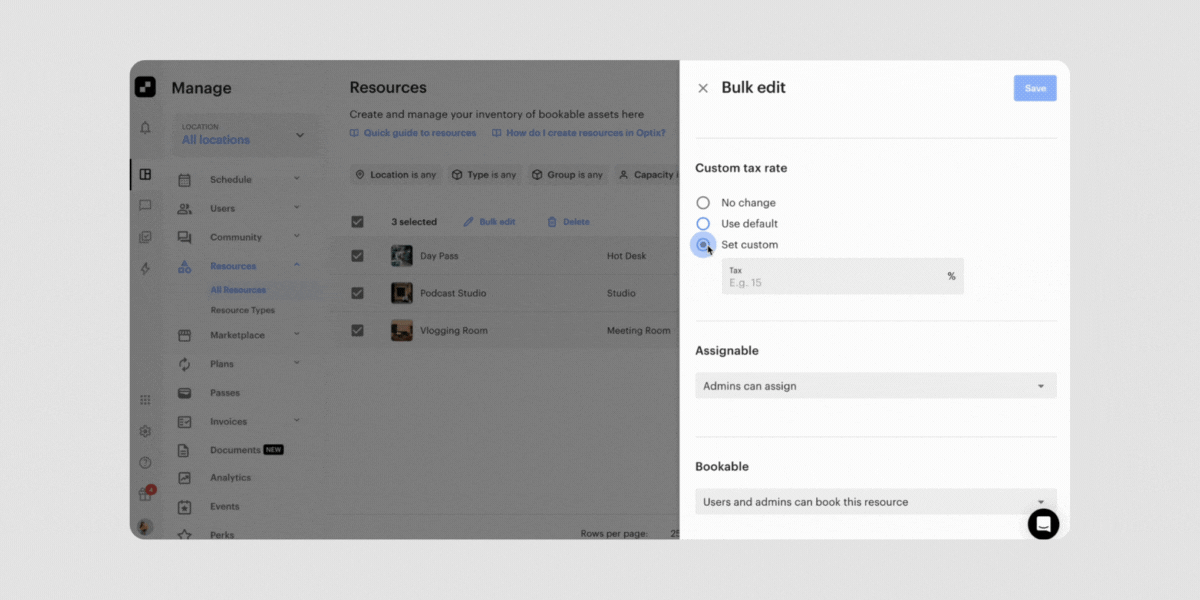Open the Schedule section icon
This screenshot has width=1200, height=600.
click(x=185, y=179)
